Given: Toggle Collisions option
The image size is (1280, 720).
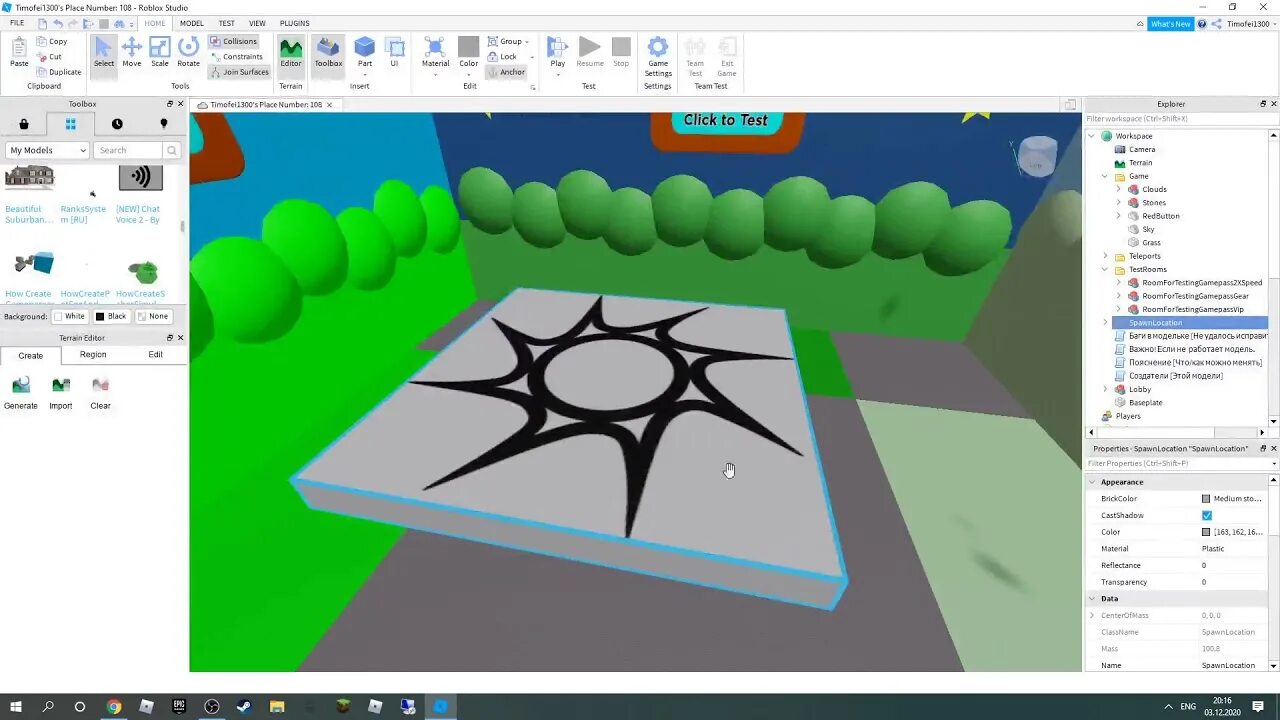Looking at the screenshot, I should (x=234, y=41).
